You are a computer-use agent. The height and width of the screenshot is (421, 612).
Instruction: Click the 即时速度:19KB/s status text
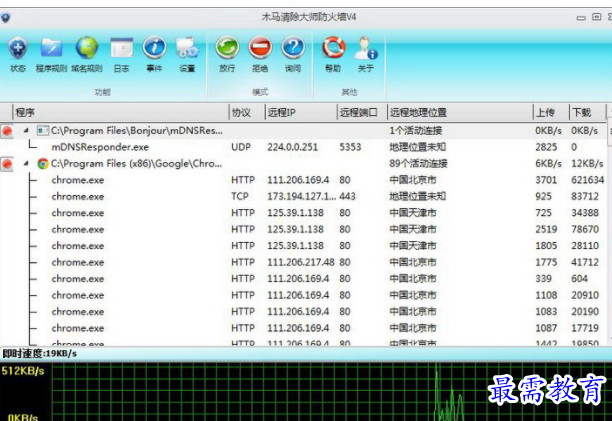click(39, 354)
